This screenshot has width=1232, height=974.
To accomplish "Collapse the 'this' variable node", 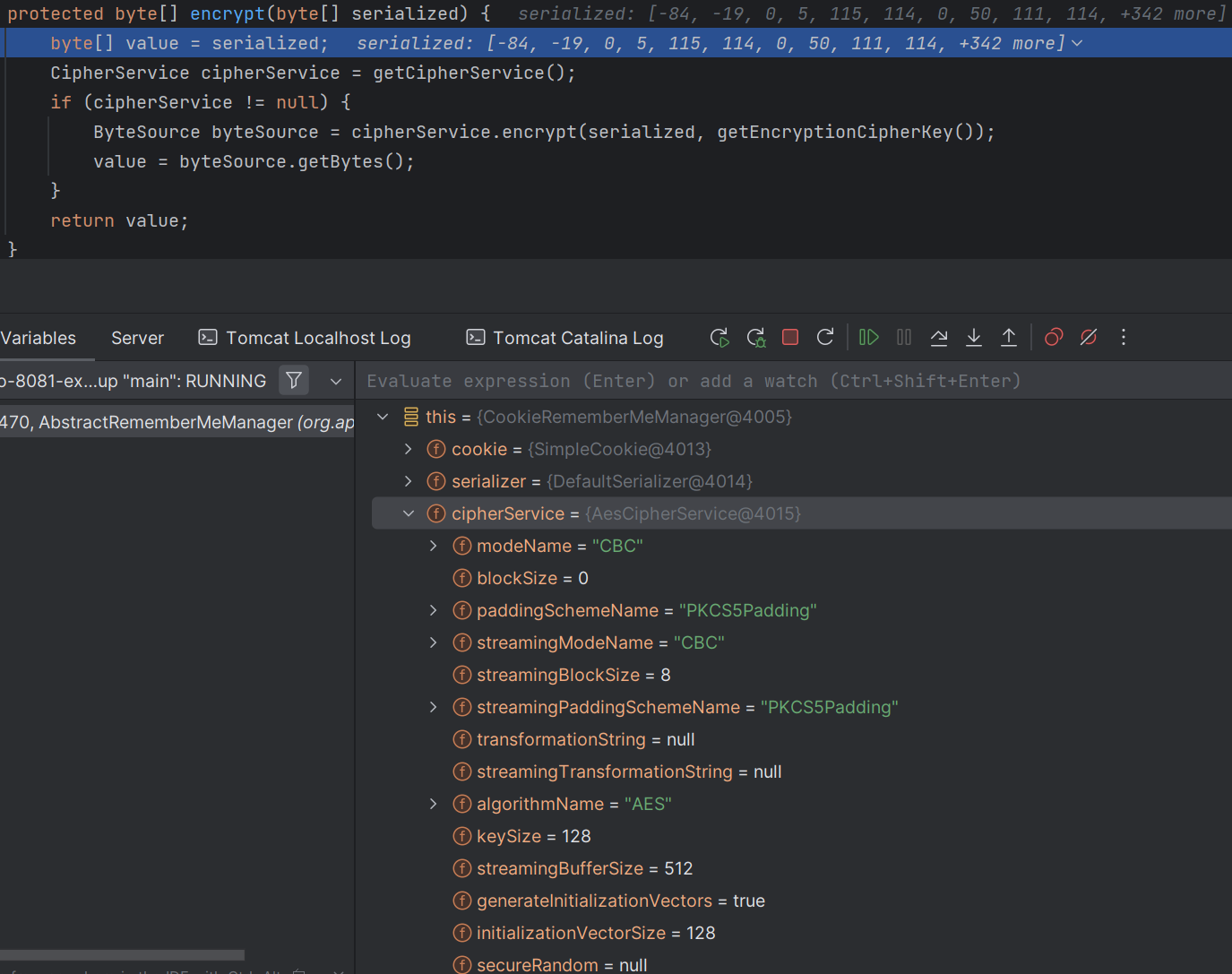I will tap(383, 417).
